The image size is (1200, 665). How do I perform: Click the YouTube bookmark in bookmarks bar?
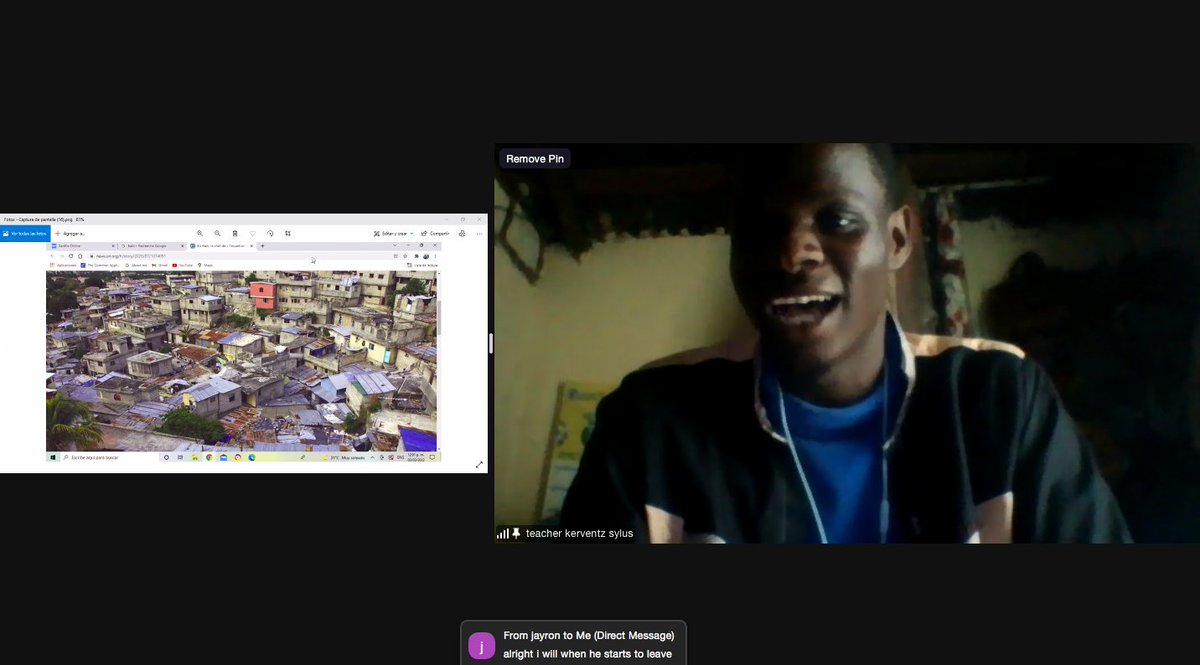click(x=182, y=265)
